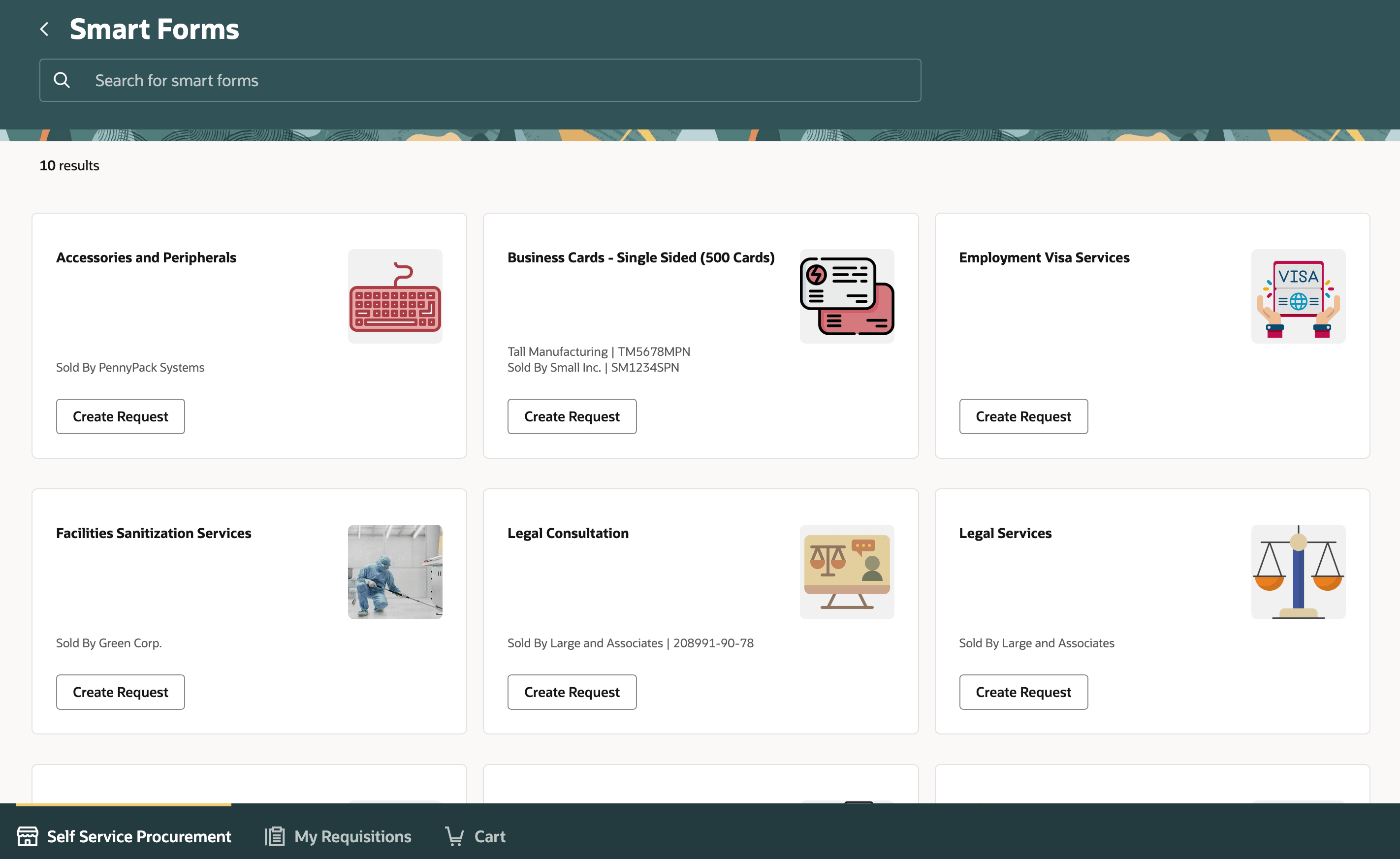Click the keyboard icon for Accessories and Peripherals
Image resolution: width=1400 pixels, height=859 pixels.
point(395,296)
